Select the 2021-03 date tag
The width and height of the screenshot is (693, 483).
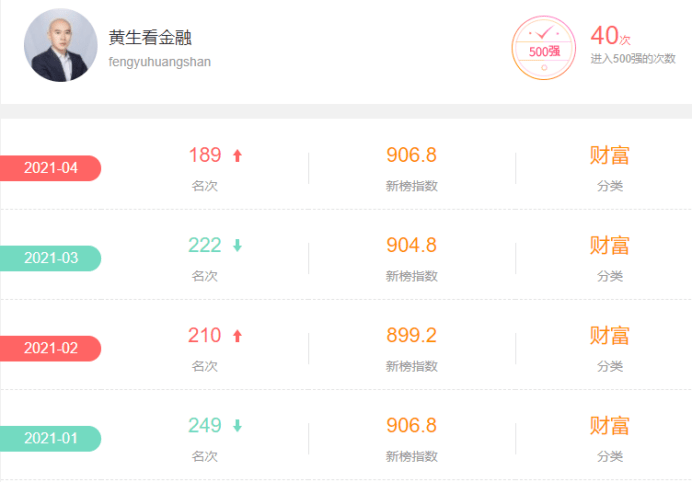[x=50, y=258]
